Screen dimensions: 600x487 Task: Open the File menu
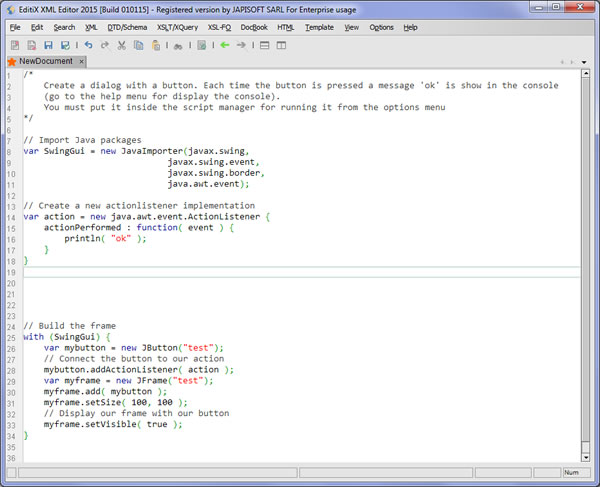point(15,28)
